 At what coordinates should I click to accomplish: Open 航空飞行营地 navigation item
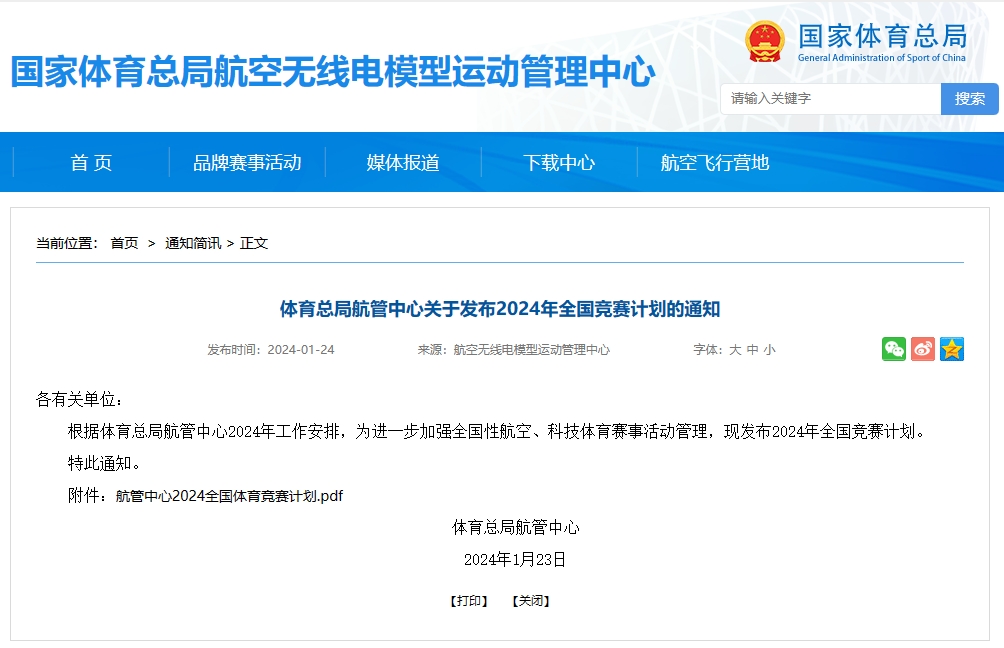pos(715,163)
